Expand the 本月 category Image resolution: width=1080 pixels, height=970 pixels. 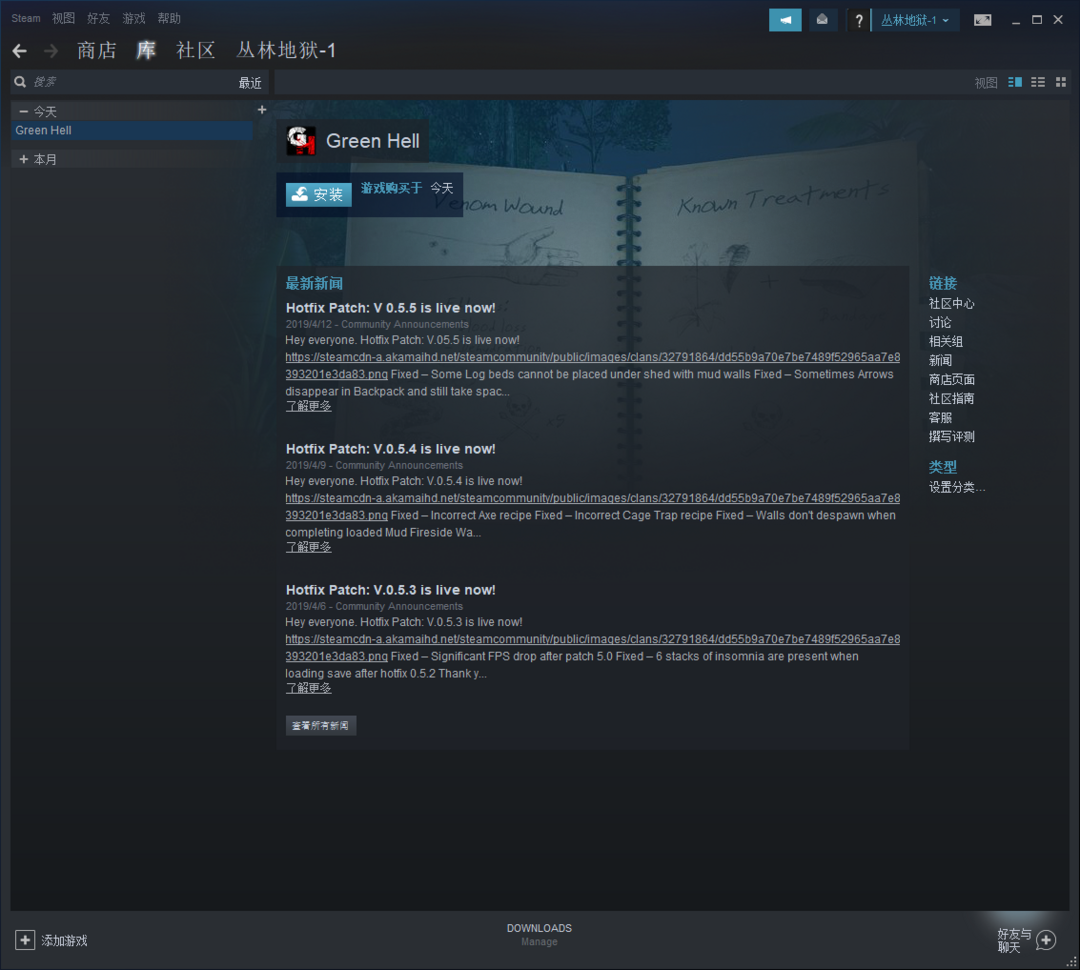[x=24, y=159]
